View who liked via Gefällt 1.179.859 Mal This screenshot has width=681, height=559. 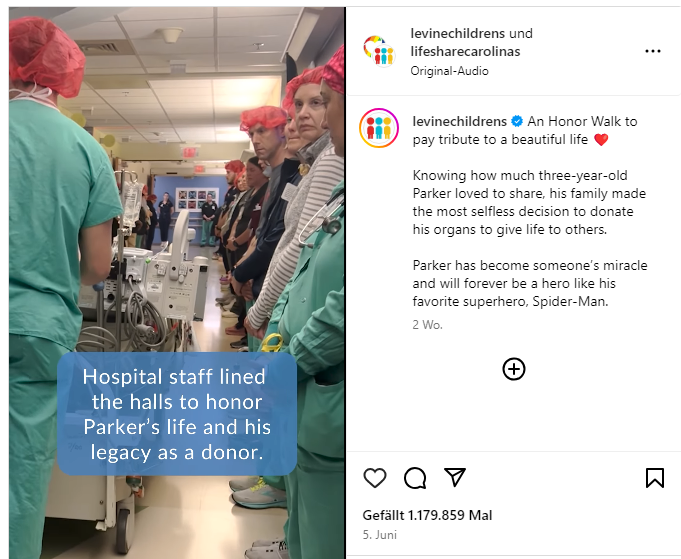pos(427,515)
